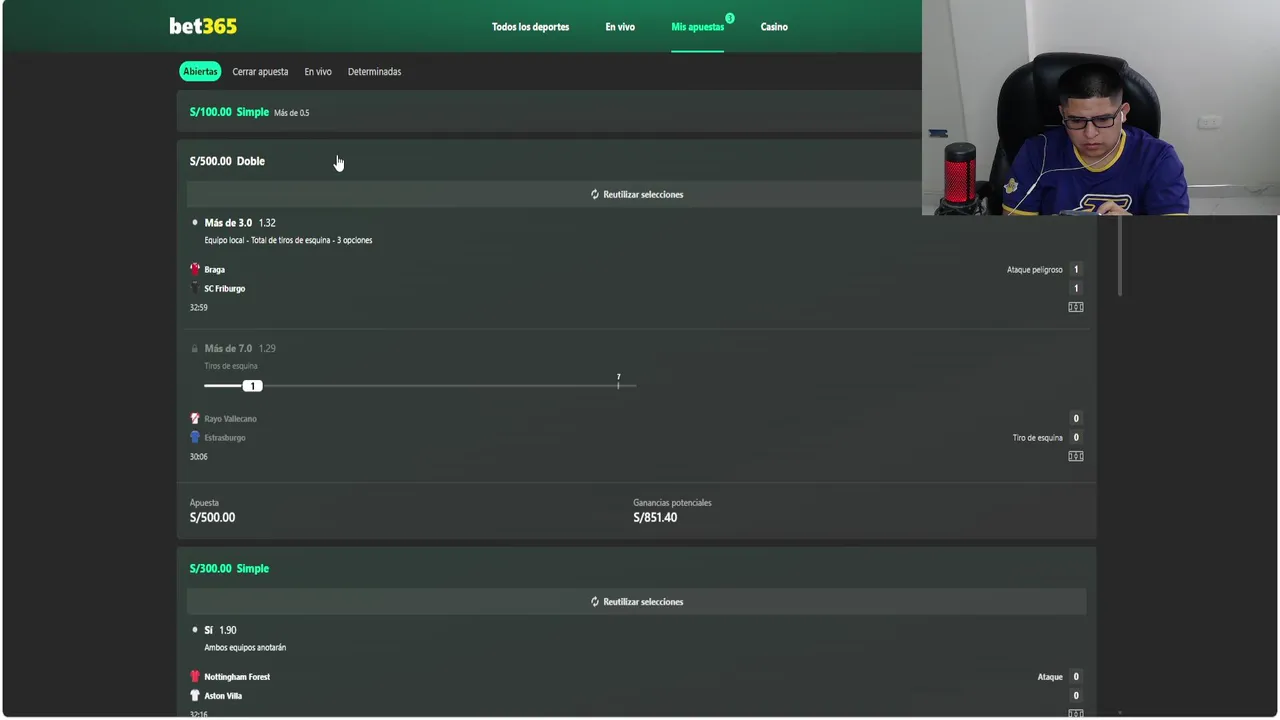This screenshot has width=1280, height=720.
Task: Switch to Cerrar apuesta tab
Action: pos(260,72)
